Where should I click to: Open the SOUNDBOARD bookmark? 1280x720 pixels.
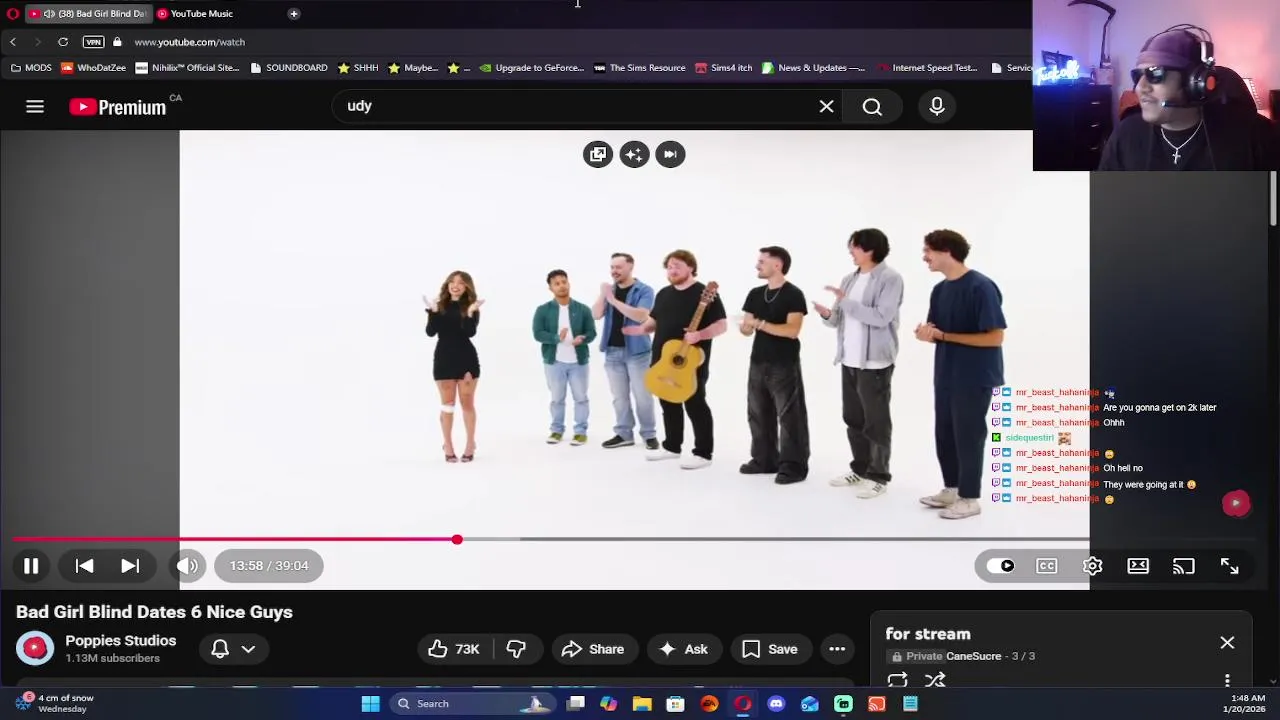pos(289,68)
